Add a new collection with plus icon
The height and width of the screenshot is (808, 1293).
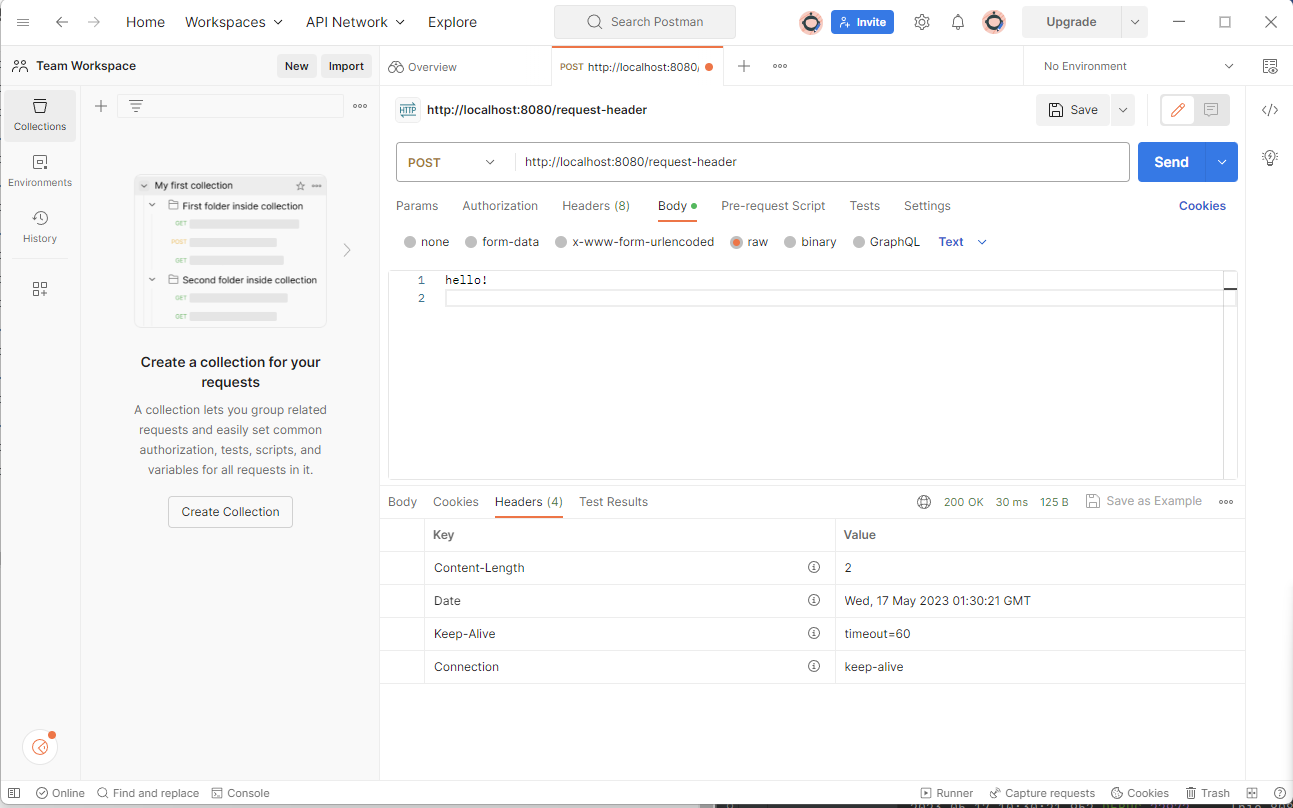[101, 106]
